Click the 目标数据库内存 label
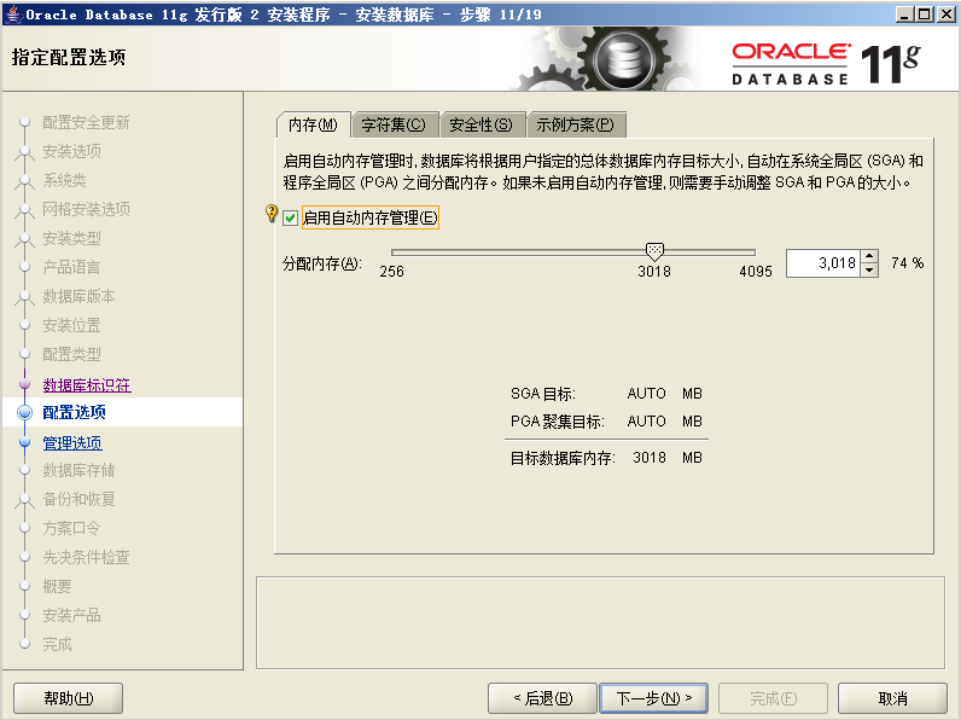961x720 pixels. point(563,458)
